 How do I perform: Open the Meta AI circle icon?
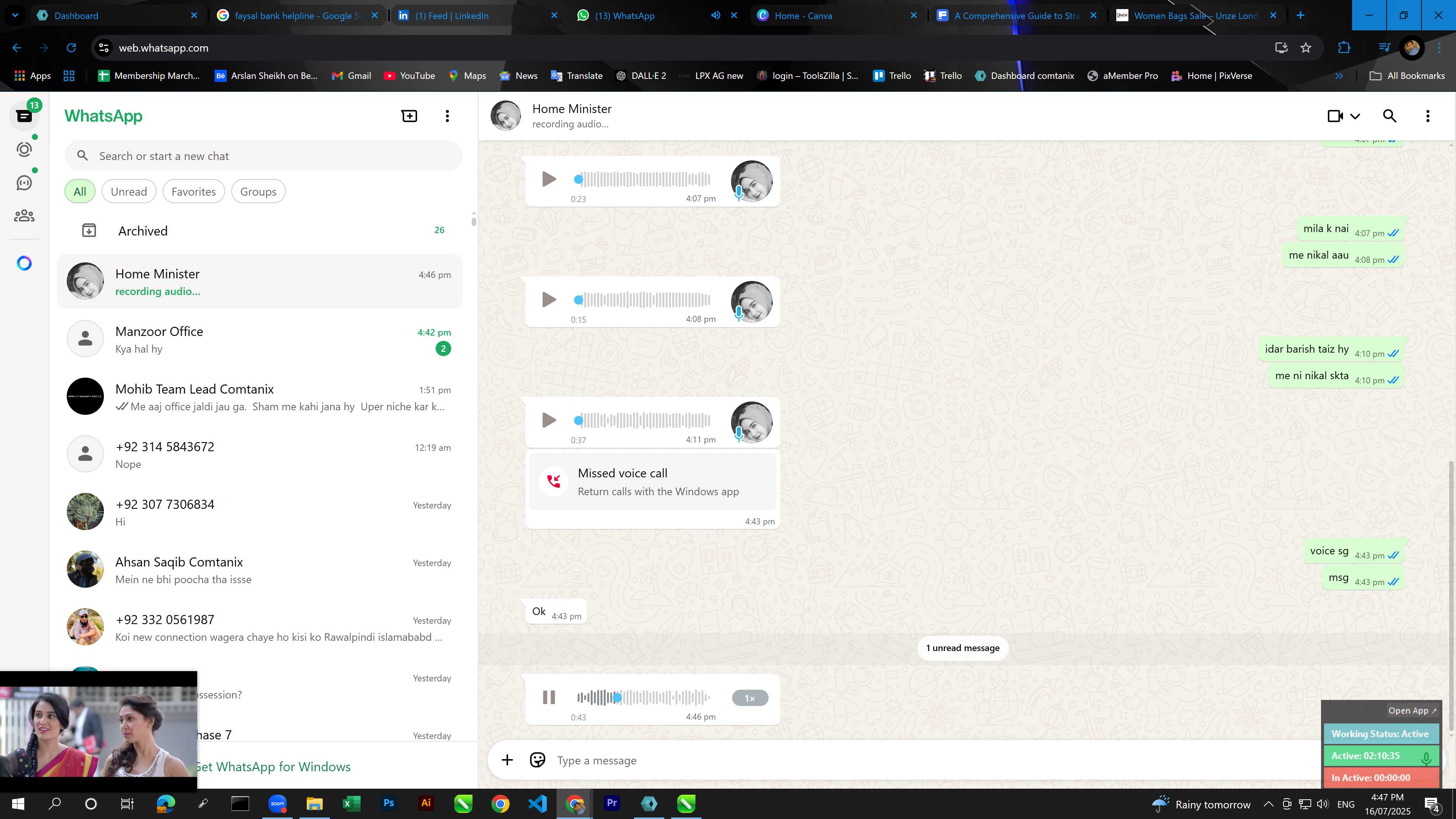click(24, 264)
